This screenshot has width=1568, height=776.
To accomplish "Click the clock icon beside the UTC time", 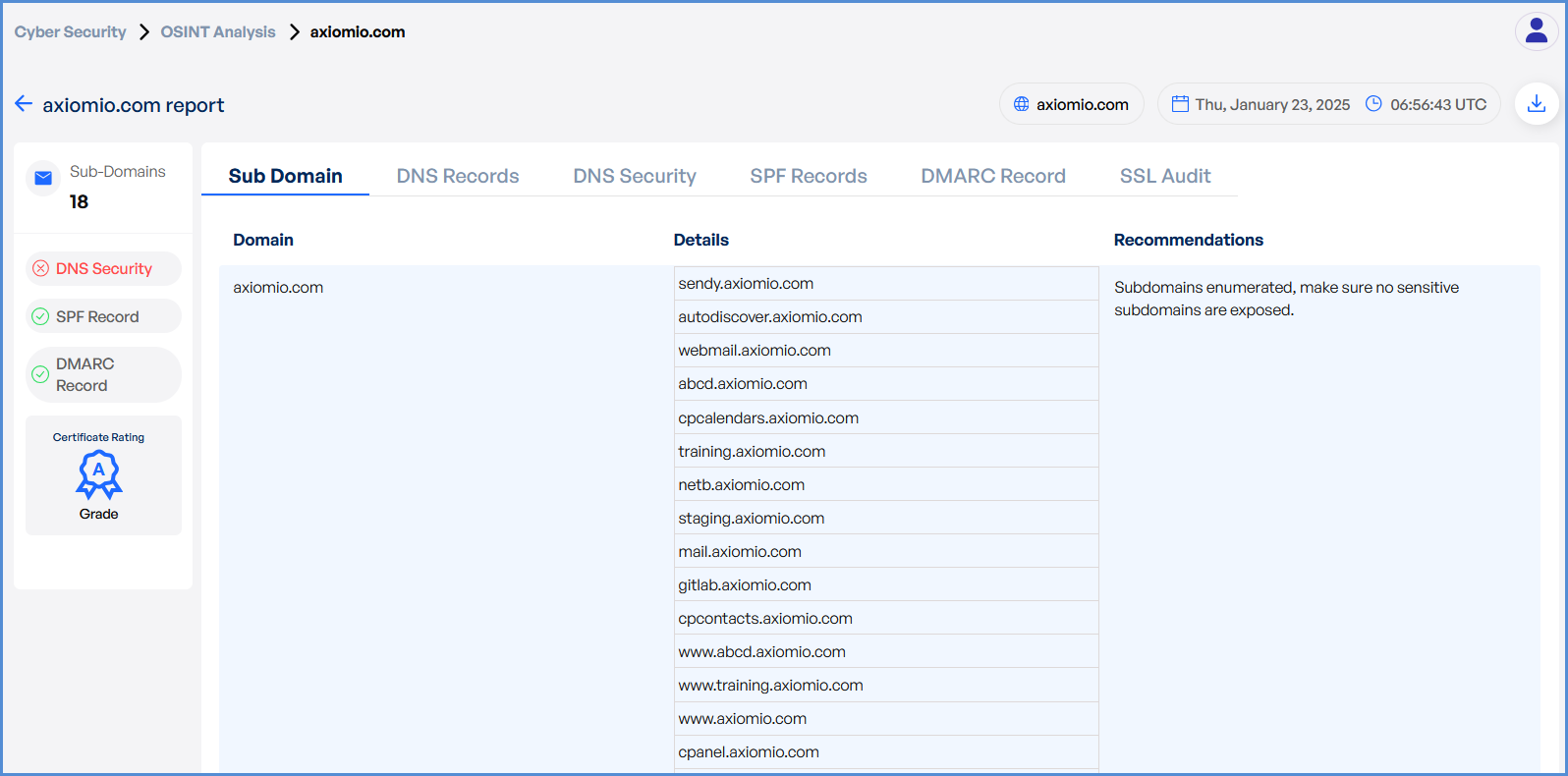I will 1373,104.
